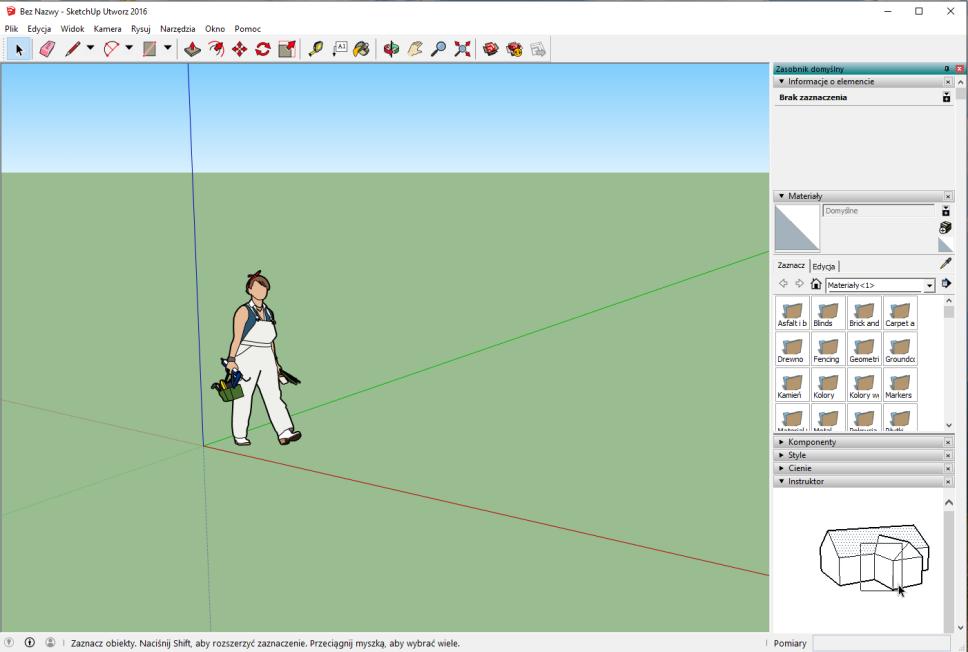Click the current material preview swatch
The image size is (968, 652).
tap(797, 228)
